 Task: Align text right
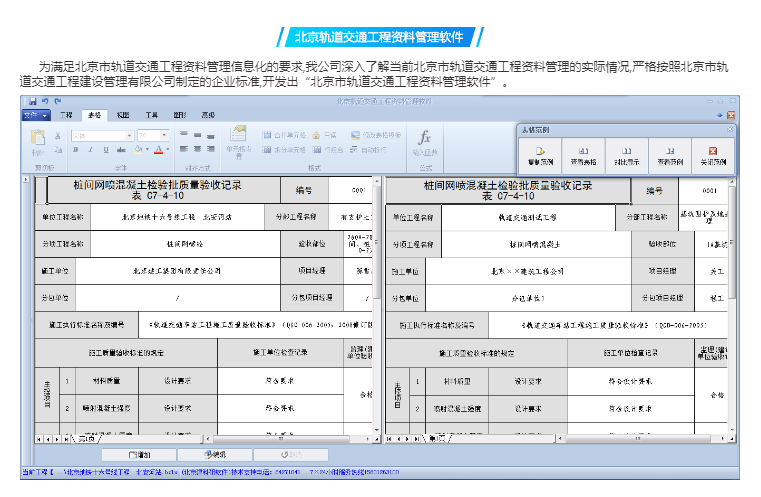pos(211,149)
